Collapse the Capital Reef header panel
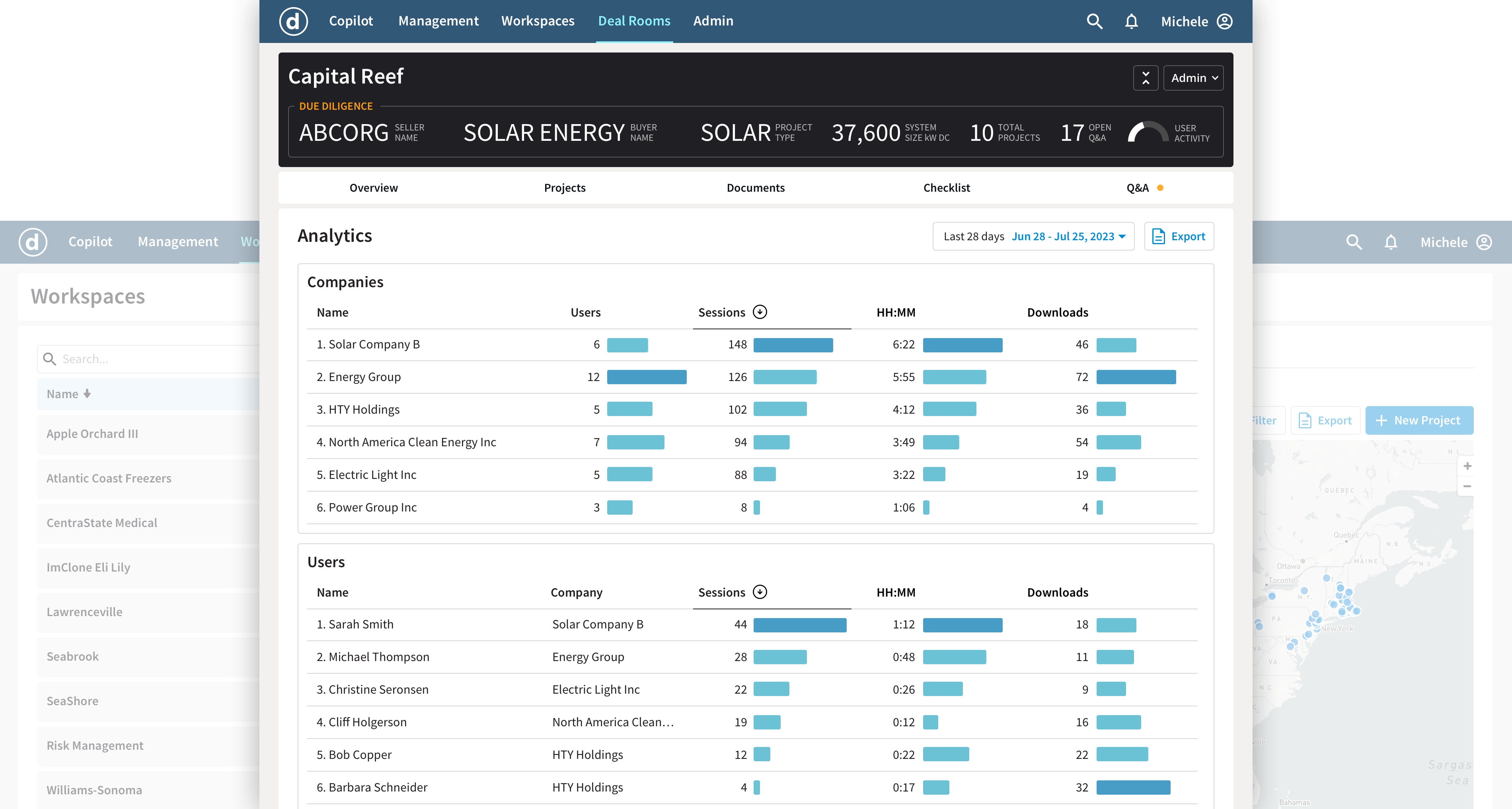The image size is (1512, 809). point(1145,78)
